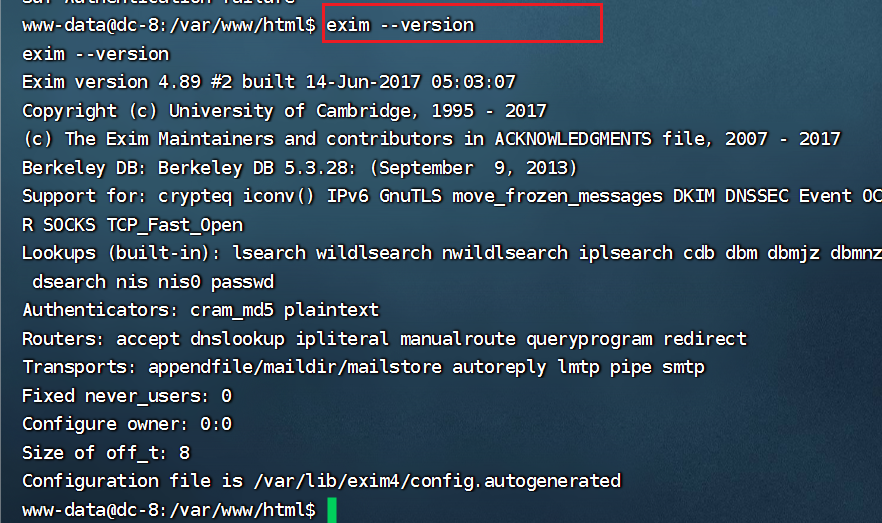Click the 'Lookups (built-in)' line
This screenshot has height=523, width=882.
tap(452, 254)
